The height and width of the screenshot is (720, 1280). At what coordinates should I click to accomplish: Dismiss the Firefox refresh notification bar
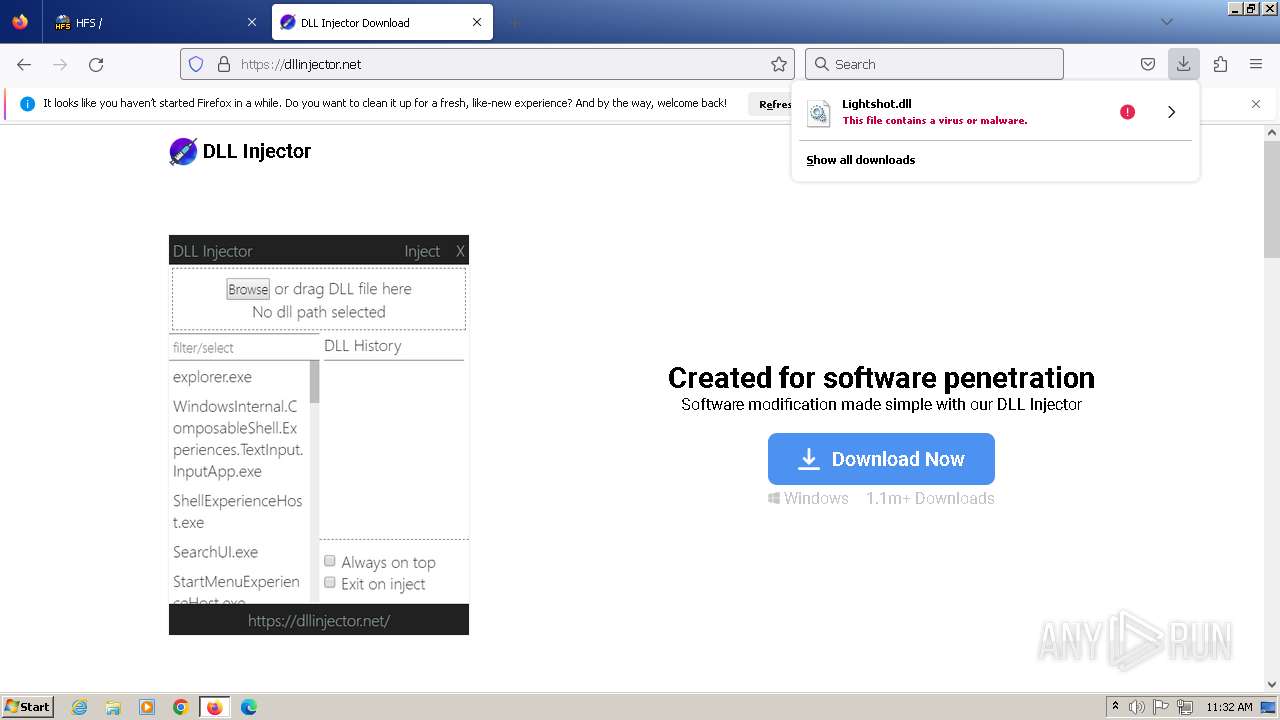[1256, 104]
